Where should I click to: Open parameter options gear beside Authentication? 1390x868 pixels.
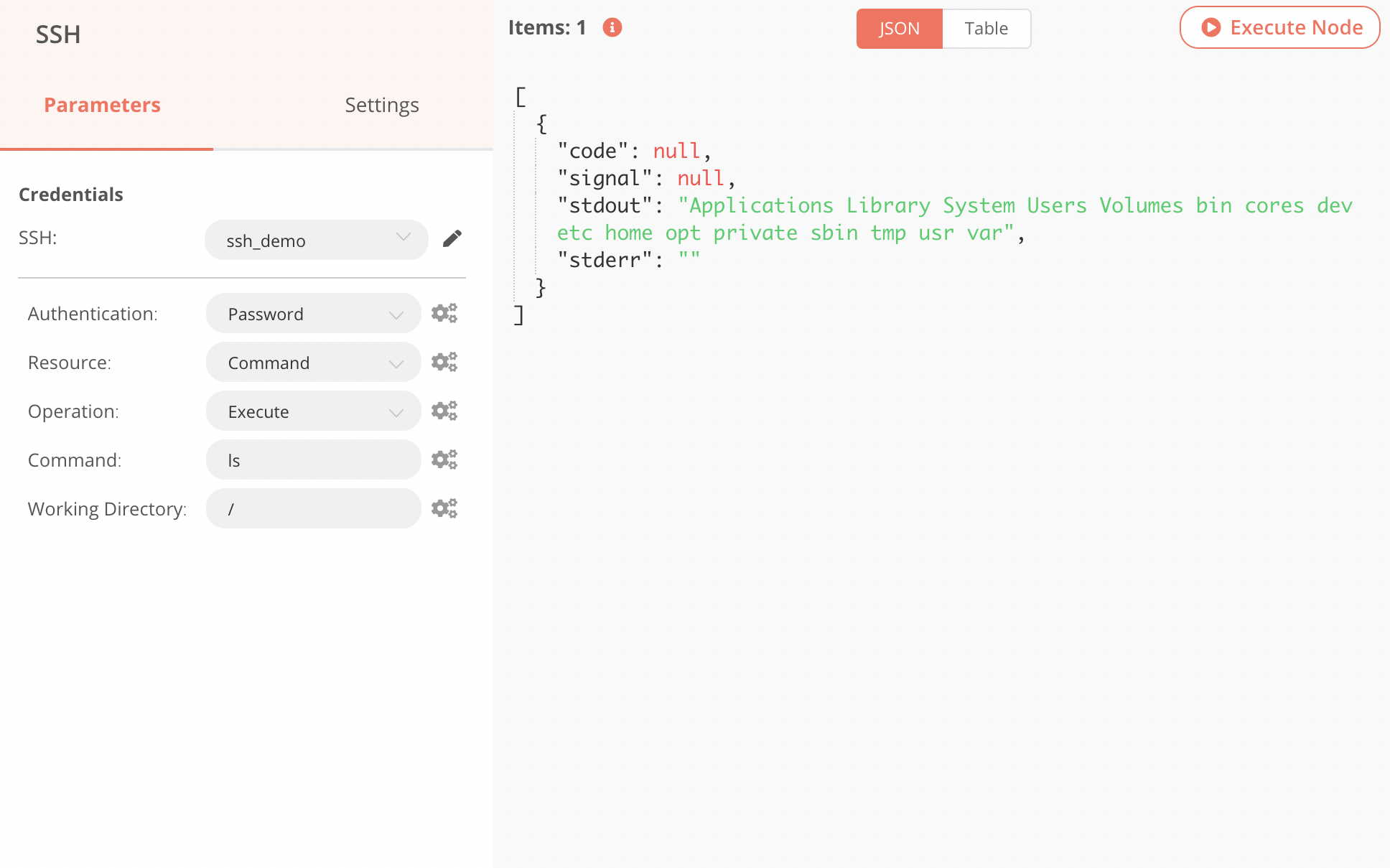click(x=444, y=313)
